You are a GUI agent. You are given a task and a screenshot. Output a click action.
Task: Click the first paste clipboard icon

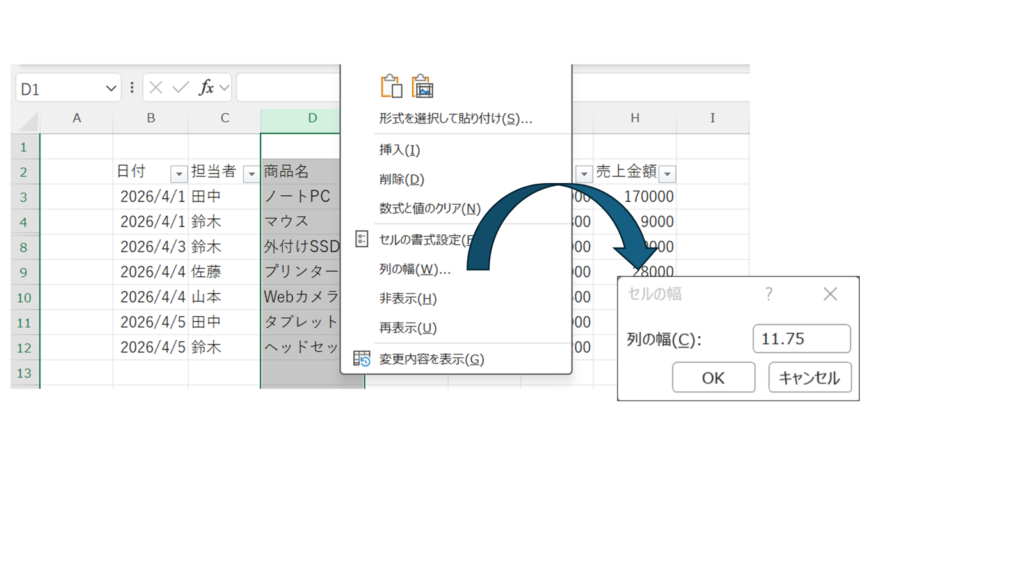click(x=391, y=86)
